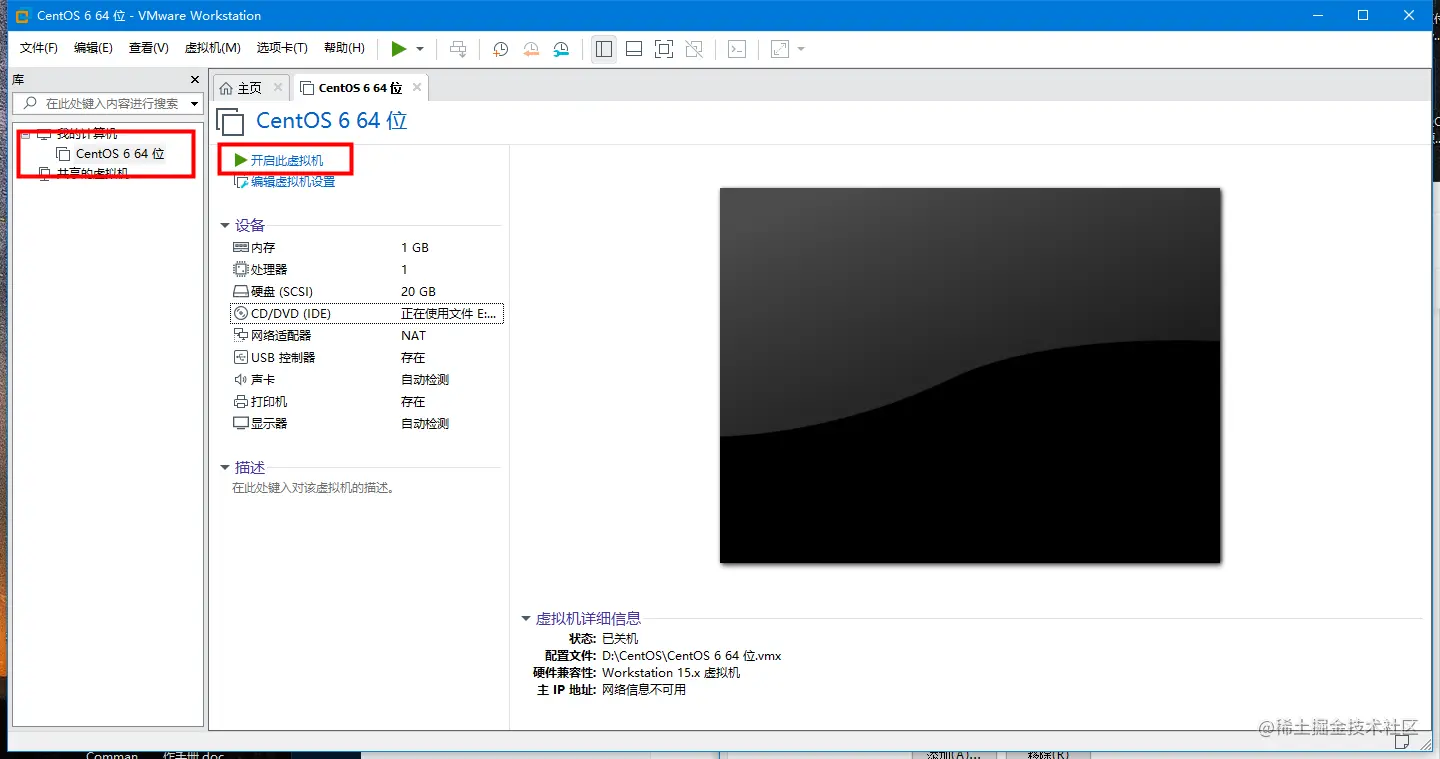Viewport: 1440px width, 759px height.
Task: Select the 网络适配器 device row
Action: (x=367, y=336)
